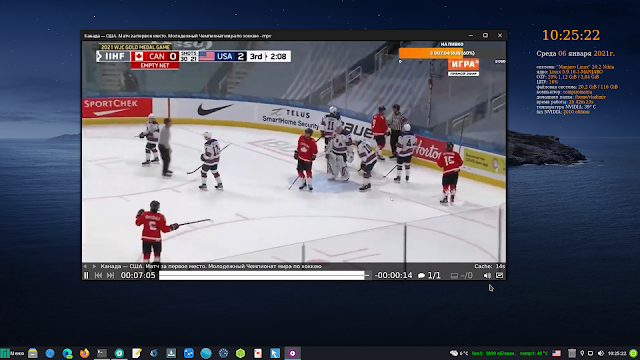Open the teal circular app icon
The image size is (640, 360).
pyautogui.click(x=119, y=353)
